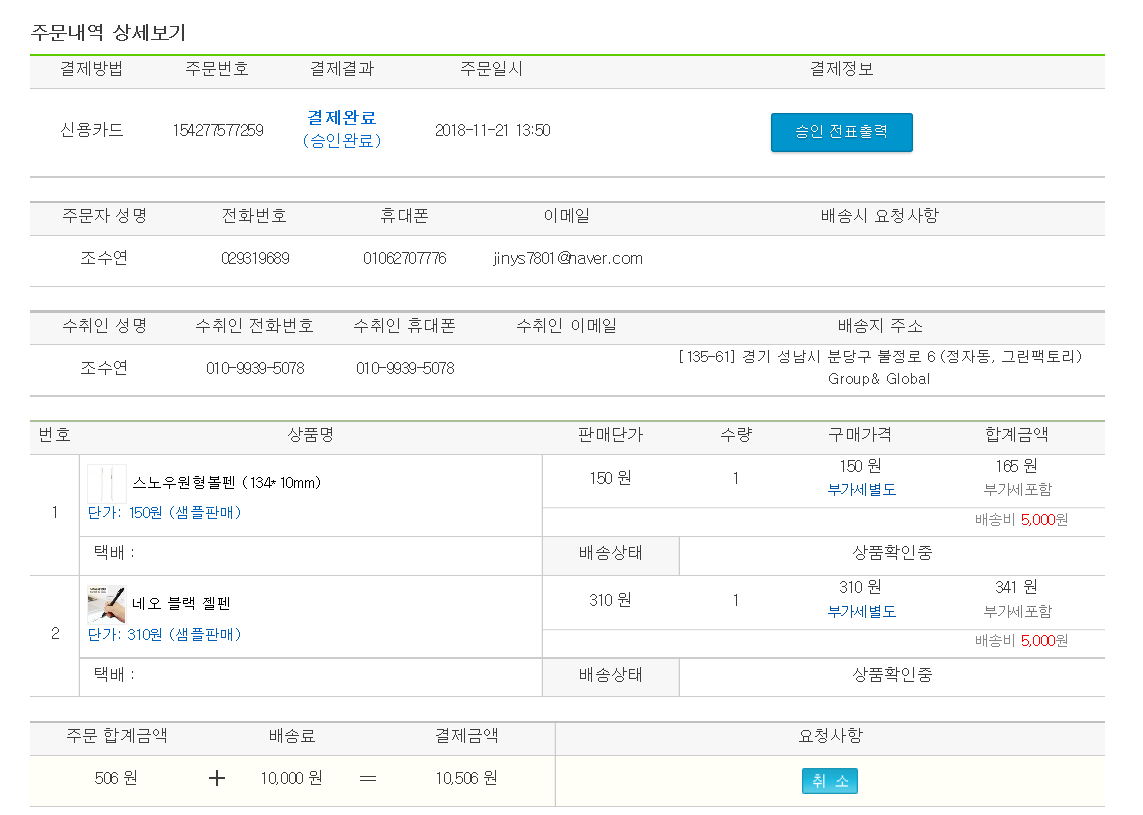Click the 신용카드 payment method value
This screenshot has height=815, width=1143.
click(92, 130)
